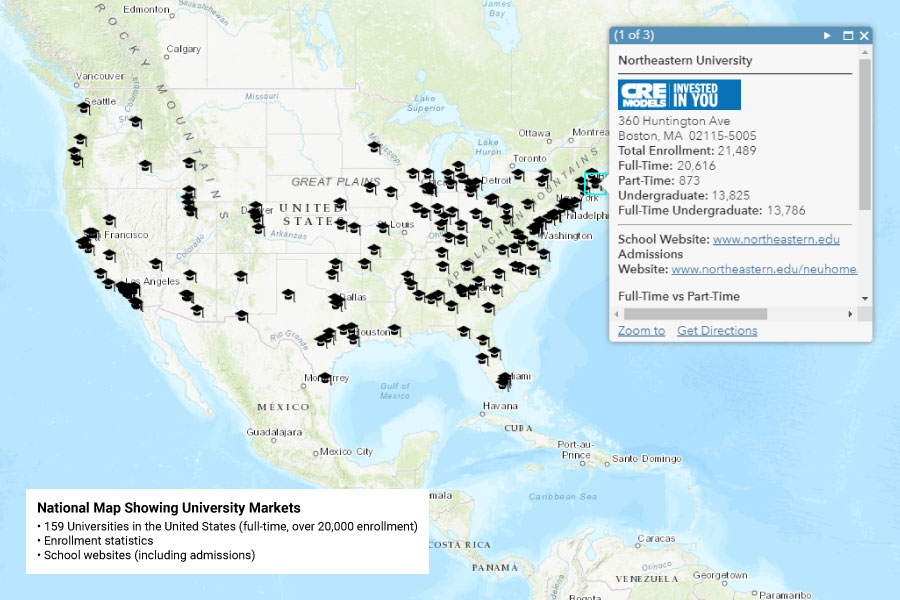Click the 'Full-Time vs Part-Time' heading

click(x=678, y=296)
